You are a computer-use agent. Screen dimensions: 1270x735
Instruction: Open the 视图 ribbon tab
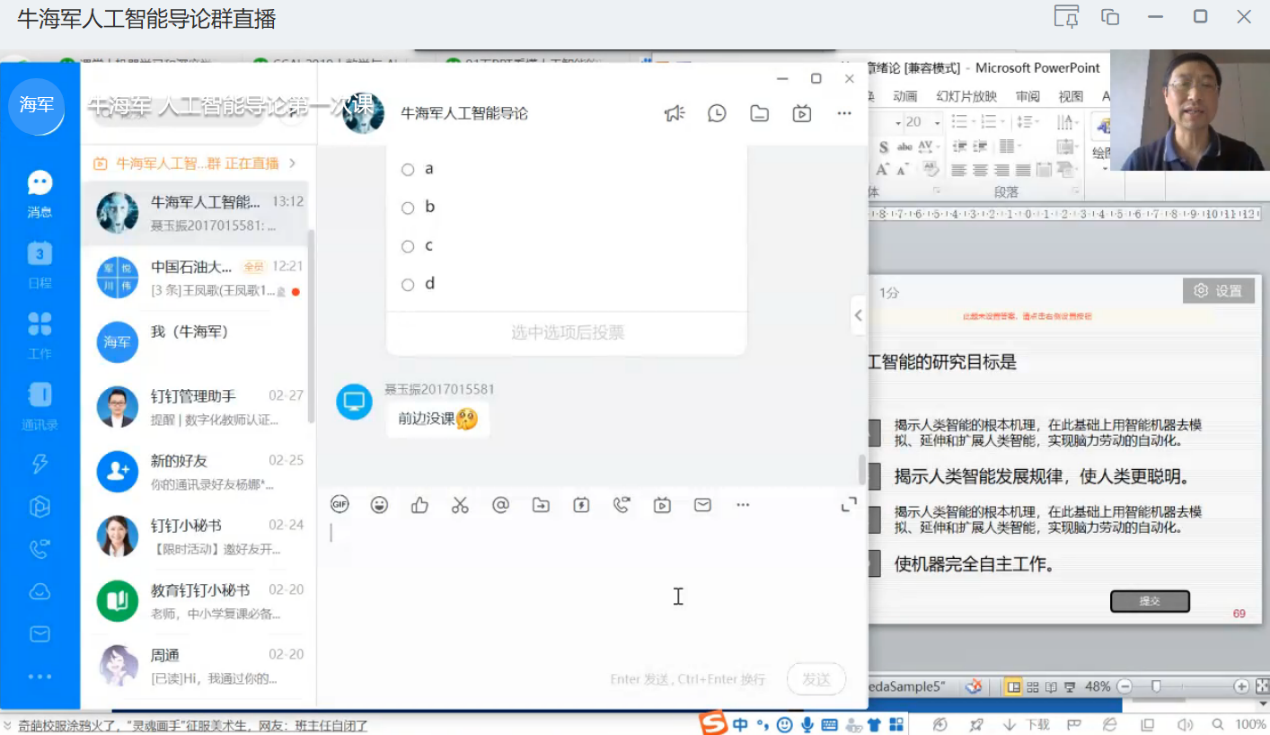pyautogui.click(x=1070, y=97)
